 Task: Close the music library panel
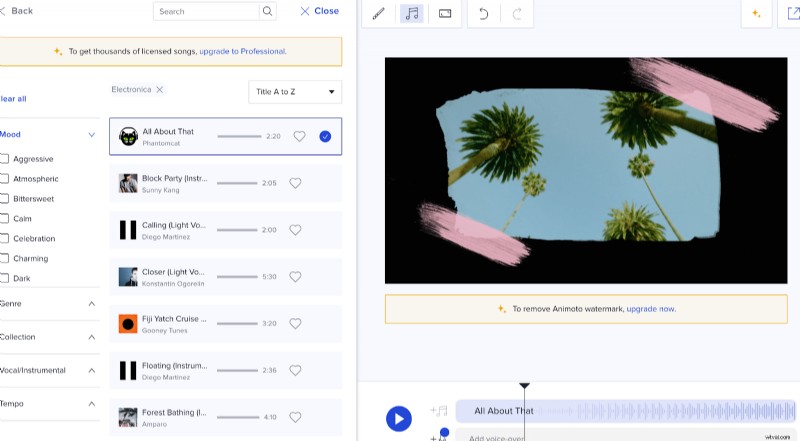[x=319, y=11]
